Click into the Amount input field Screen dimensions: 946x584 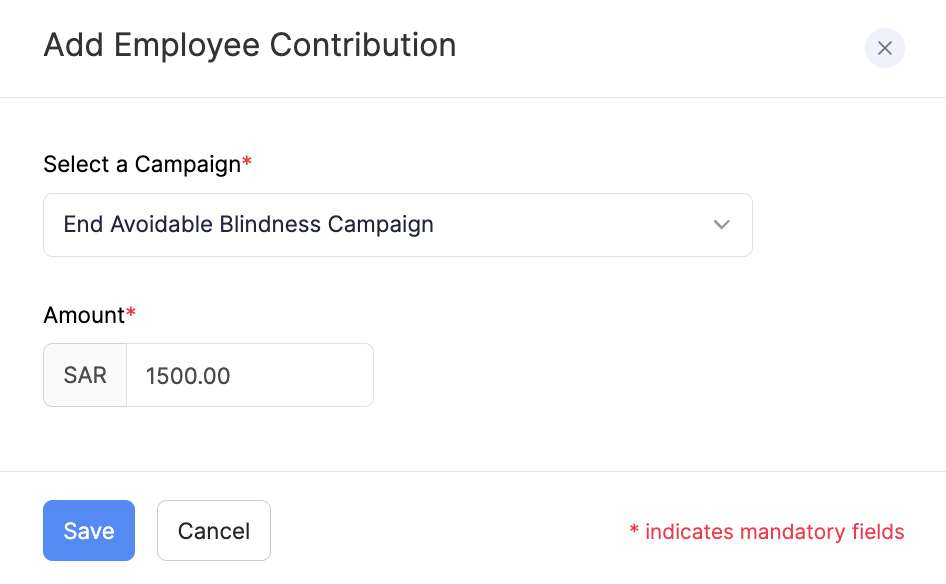coord(249,376)
